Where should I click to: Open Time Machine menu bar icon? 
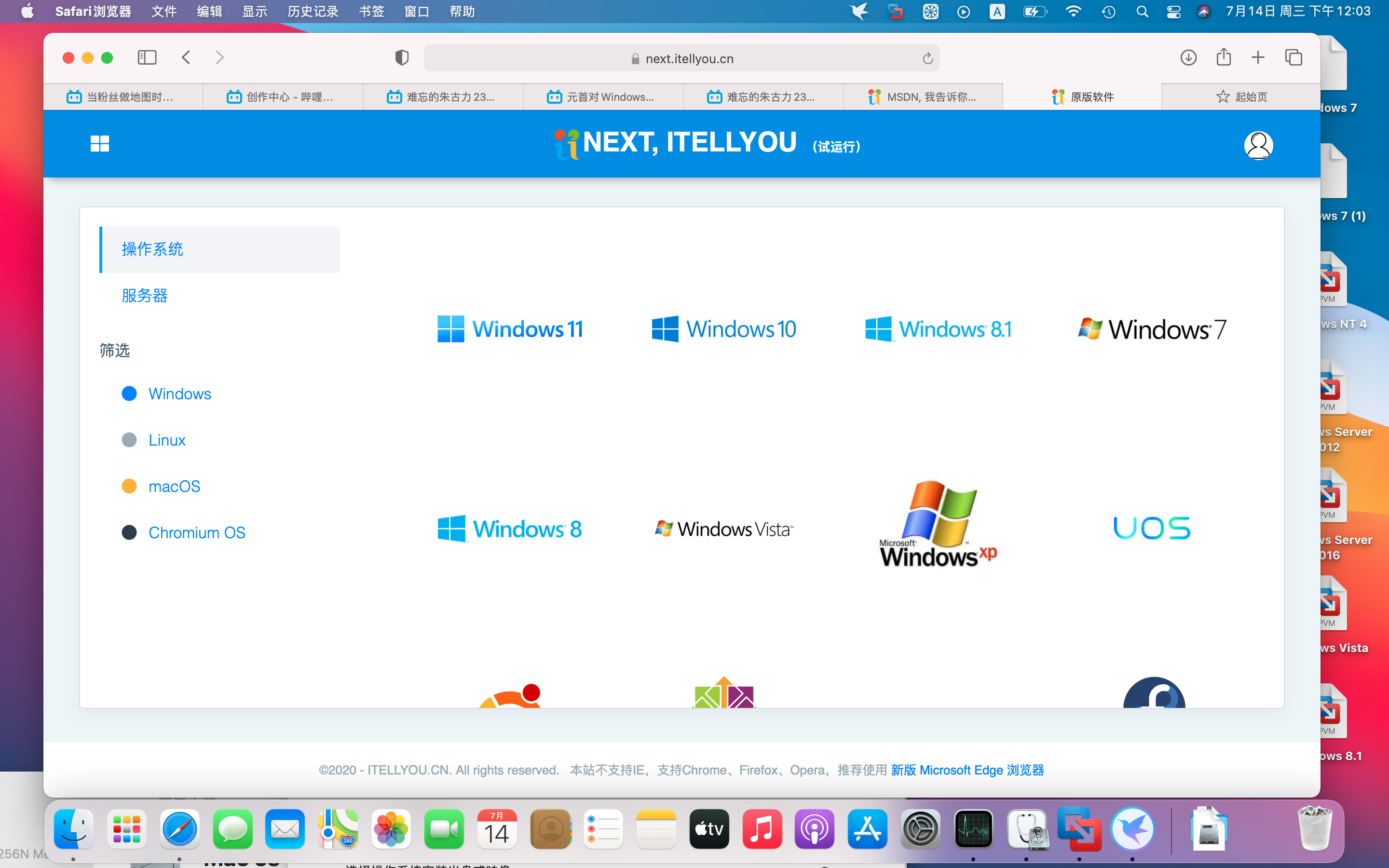coord(1108,12)
